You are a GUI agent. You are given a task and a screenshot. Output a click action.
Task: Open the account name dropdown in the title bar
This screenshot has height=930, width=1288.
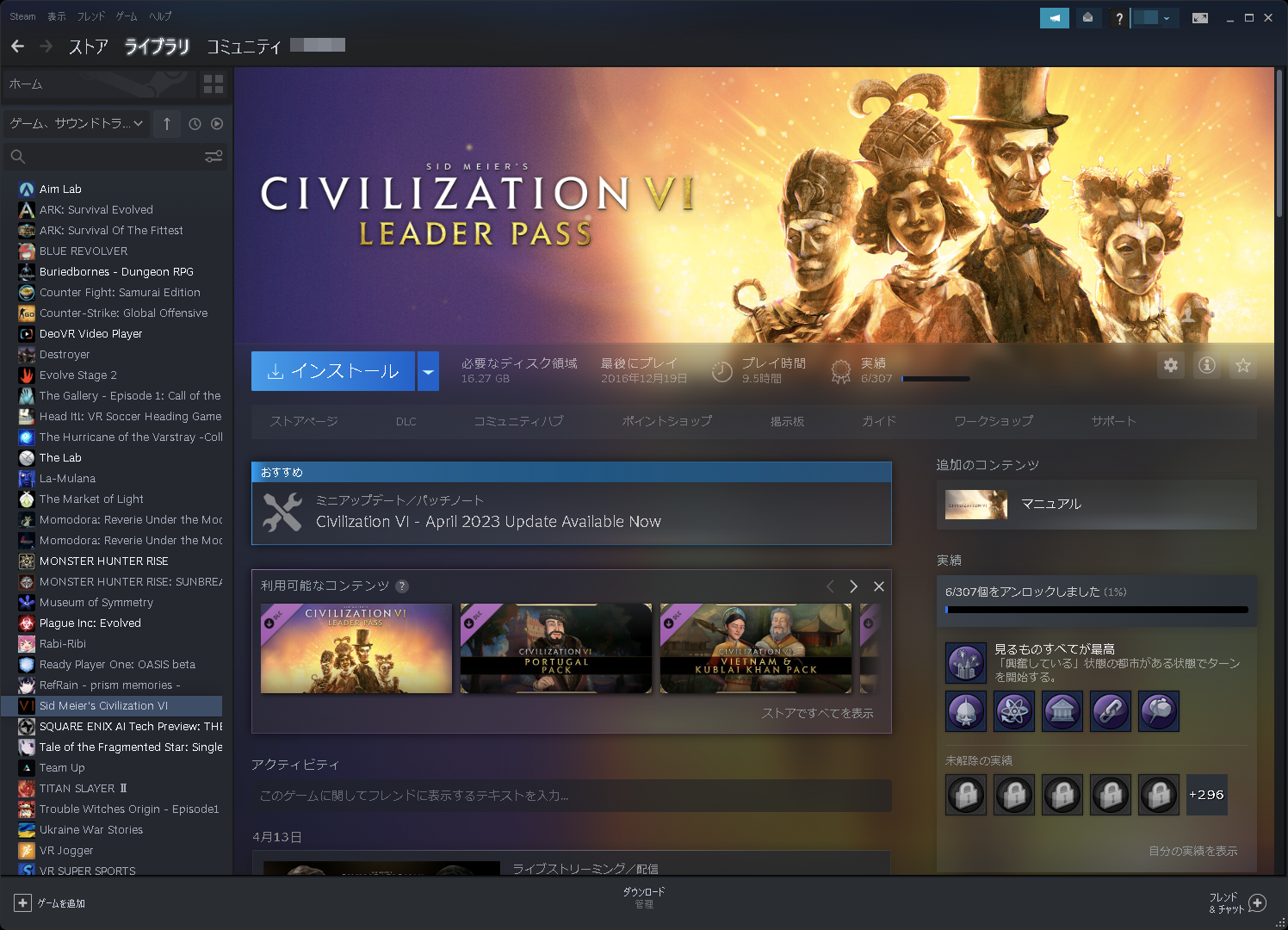point(1155,17)
